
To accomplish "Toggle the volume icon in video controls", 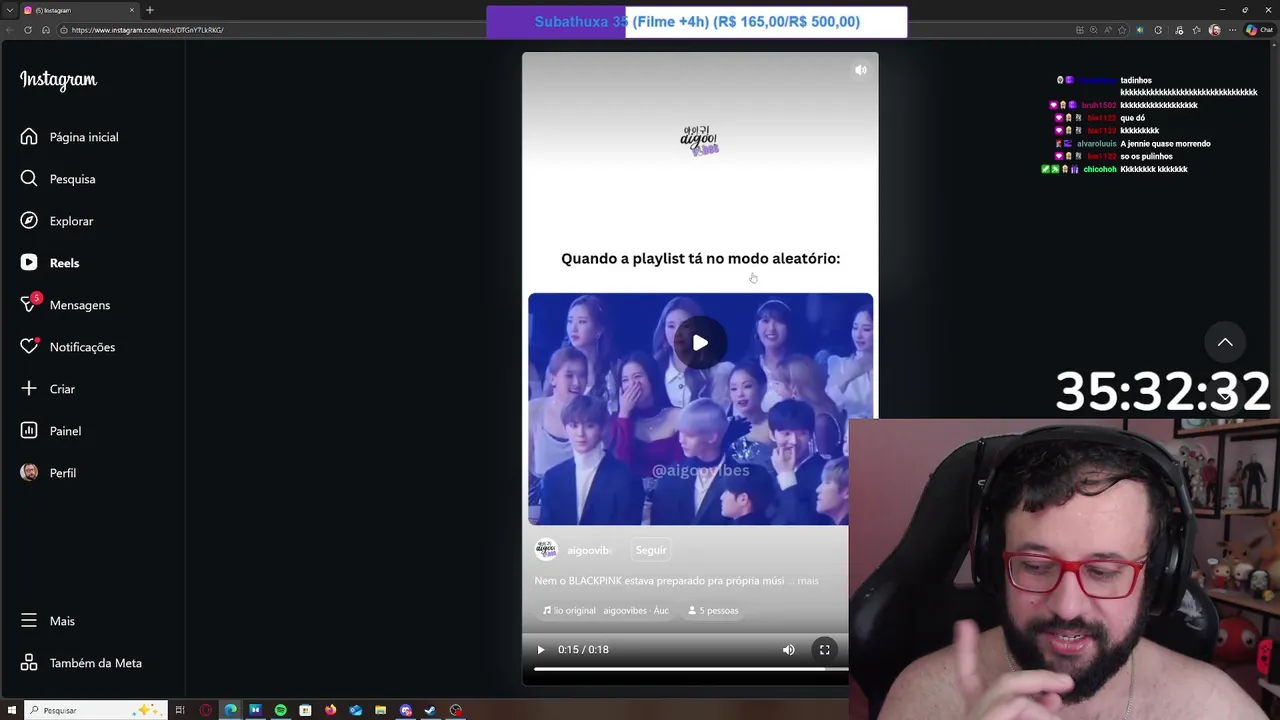I will point(789,650).
